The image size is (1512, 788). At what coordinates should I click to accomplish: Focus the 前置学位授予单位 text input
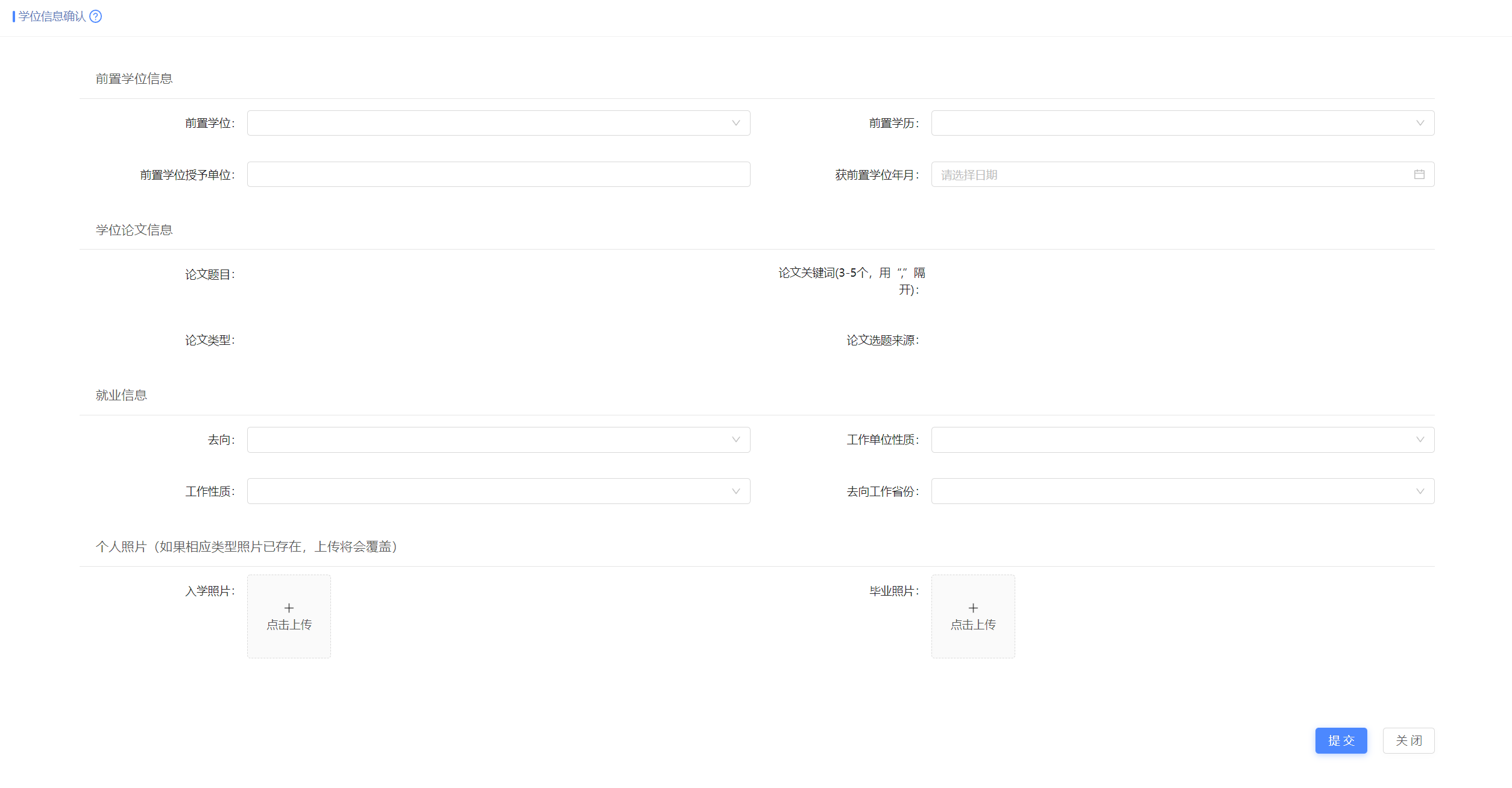click(498, 174)
